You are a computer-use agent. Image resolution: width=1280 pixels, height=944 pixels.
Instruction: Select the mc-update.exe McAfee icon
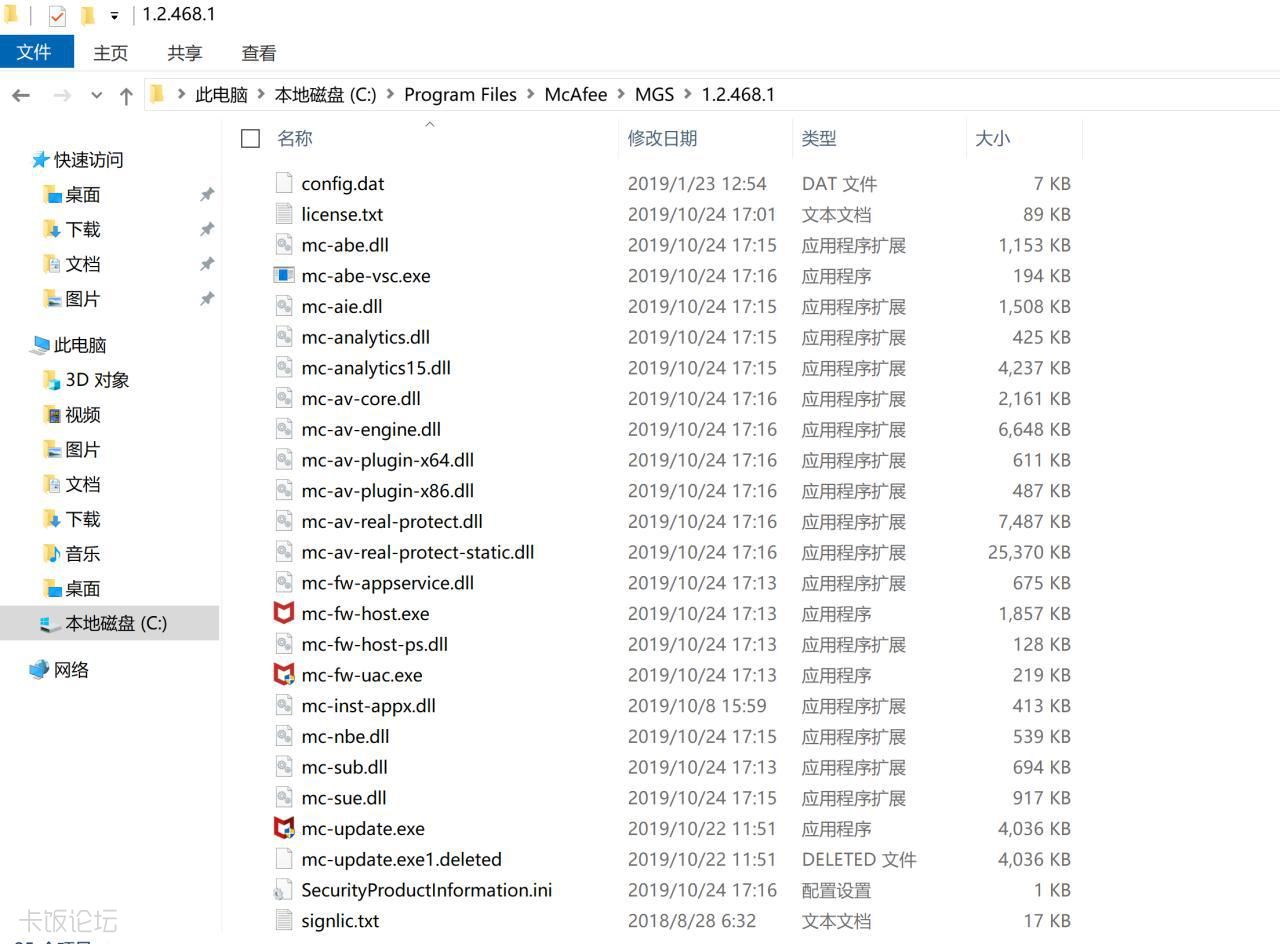tap(284, 828)
